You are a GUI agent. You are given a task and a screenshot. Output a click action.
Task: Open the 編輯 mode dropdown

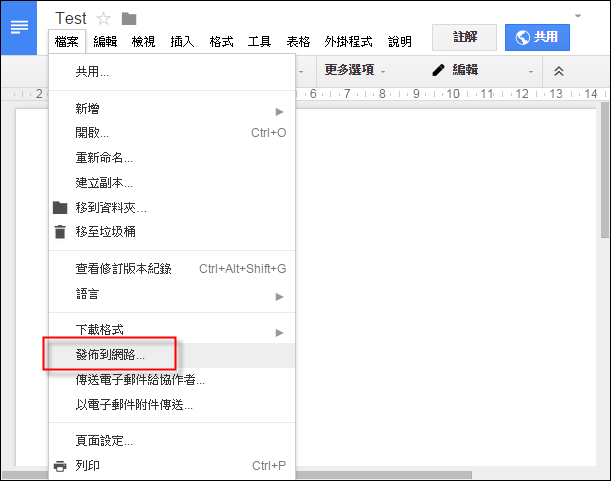click(482, 70)
